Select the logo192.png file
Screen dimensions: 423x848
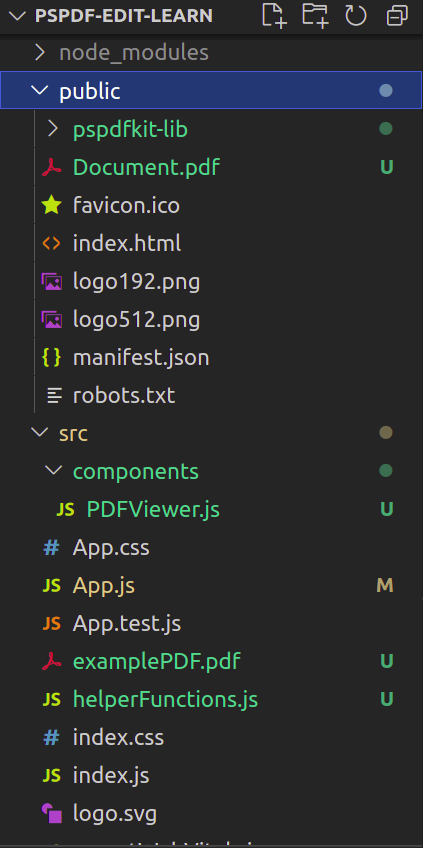point(136,282)
